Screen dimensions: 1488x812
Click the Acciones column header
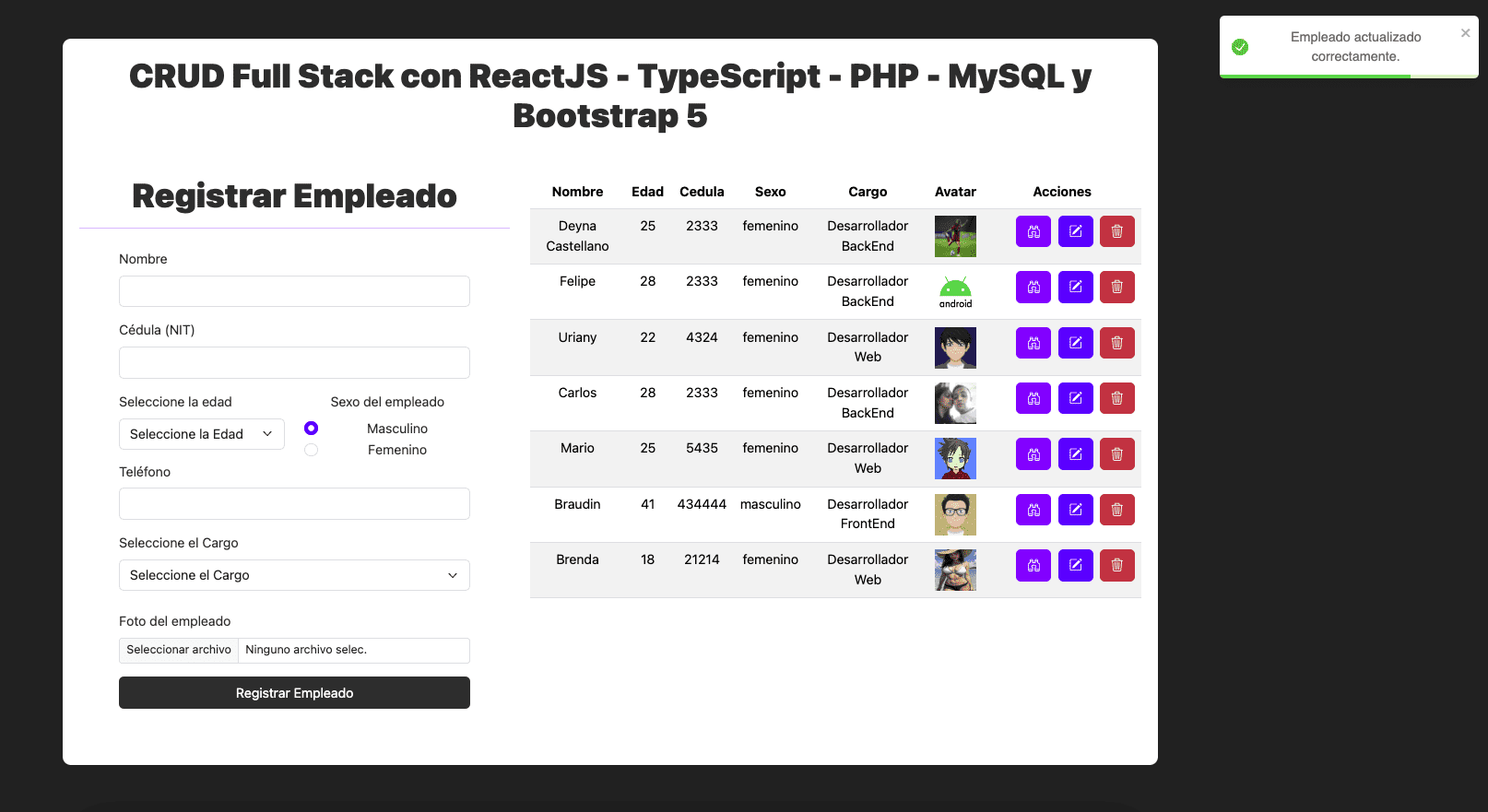click(1062, 192)
